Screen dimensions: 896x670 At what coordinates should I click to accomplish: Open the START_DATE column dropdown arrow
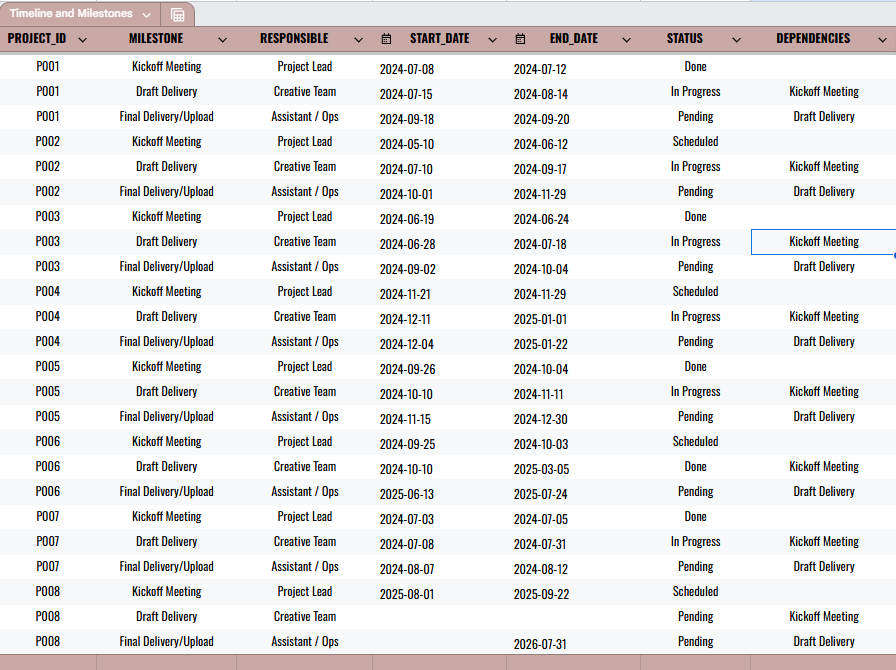(492, 40)
